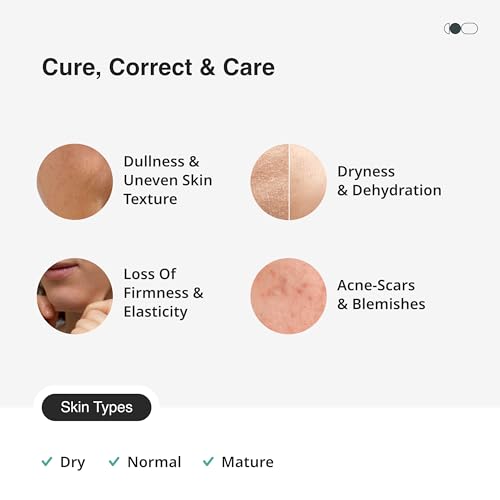Click the Dry skin type label
The height and width of the screenshot is (500, 500).
(73, 463)
